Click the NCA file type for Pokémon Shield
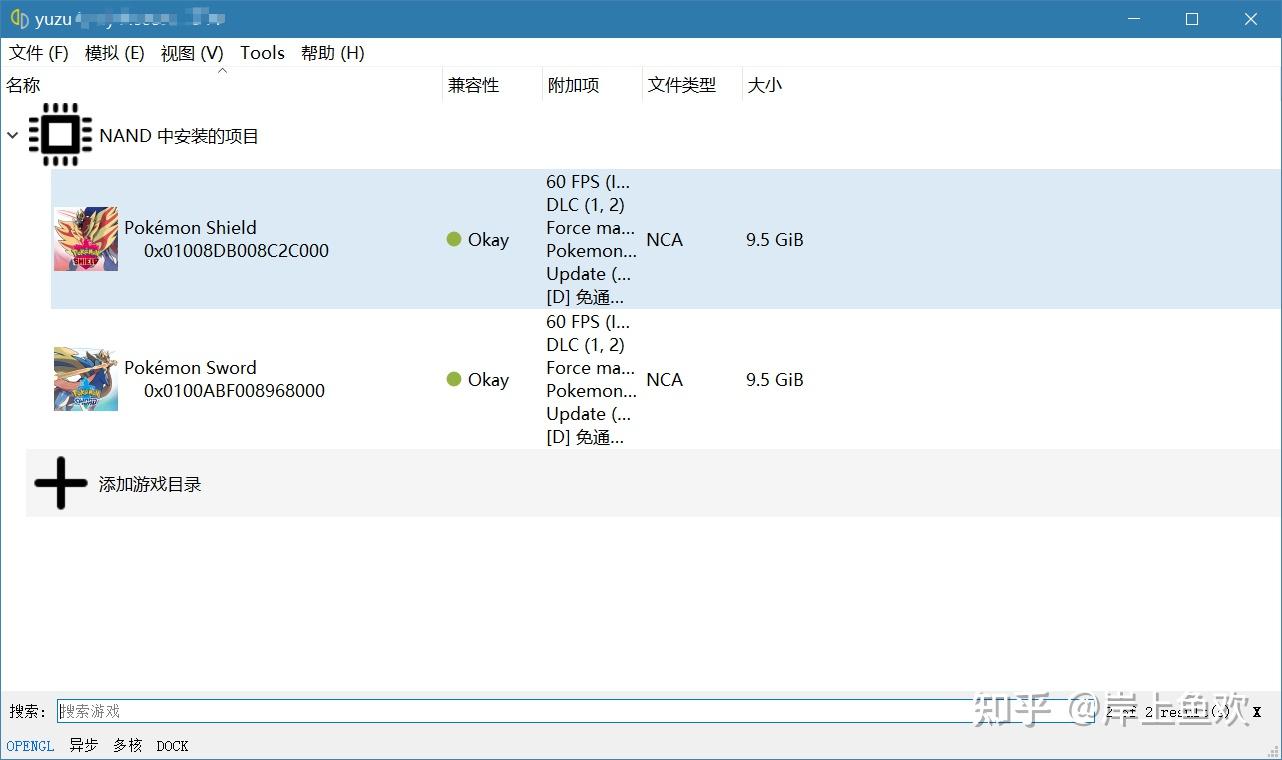Viewport: 1282px width, 760px height. point(665,239)
